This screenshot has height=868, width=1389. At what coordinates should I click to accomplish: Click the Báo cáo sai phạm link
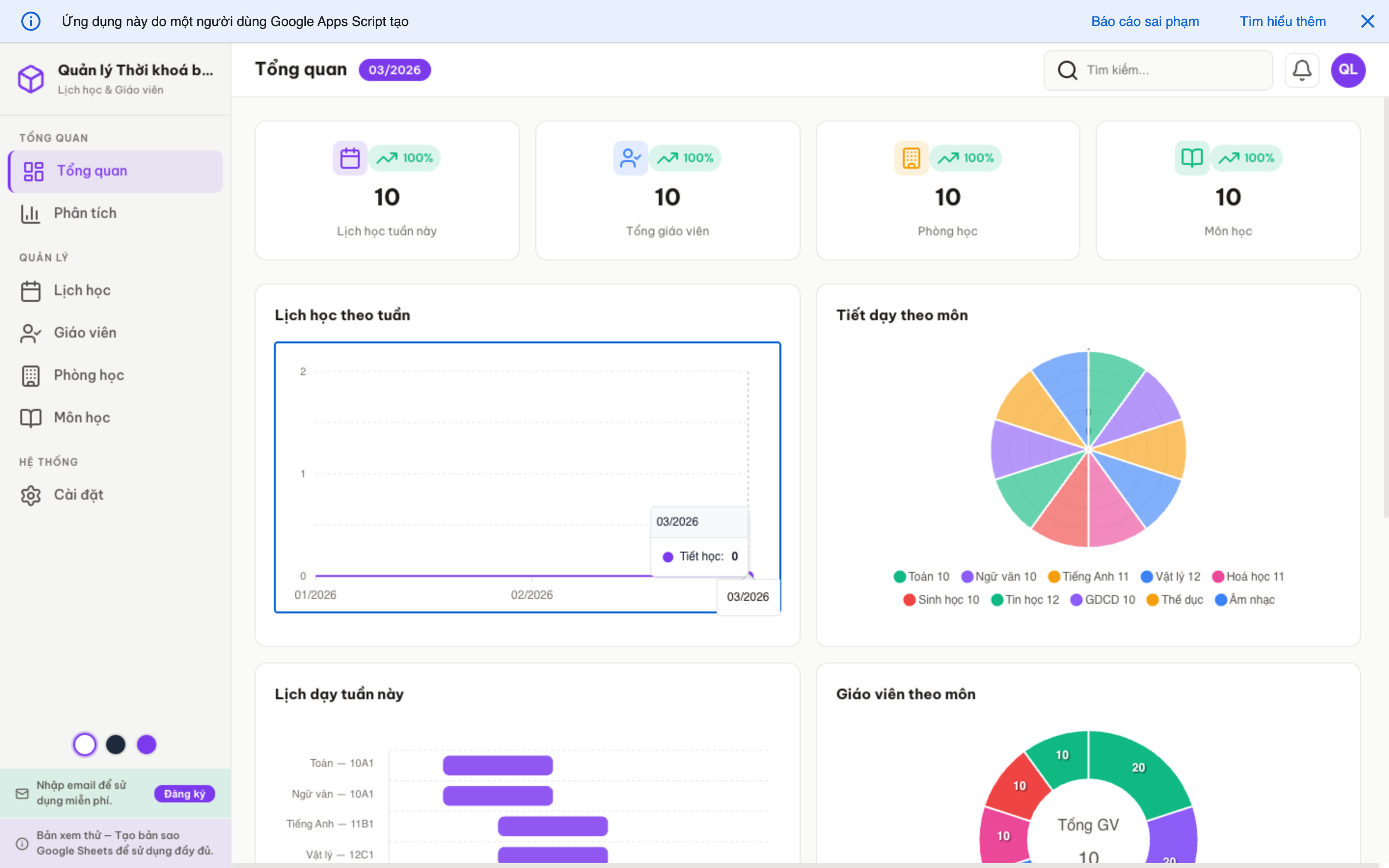1145,21
